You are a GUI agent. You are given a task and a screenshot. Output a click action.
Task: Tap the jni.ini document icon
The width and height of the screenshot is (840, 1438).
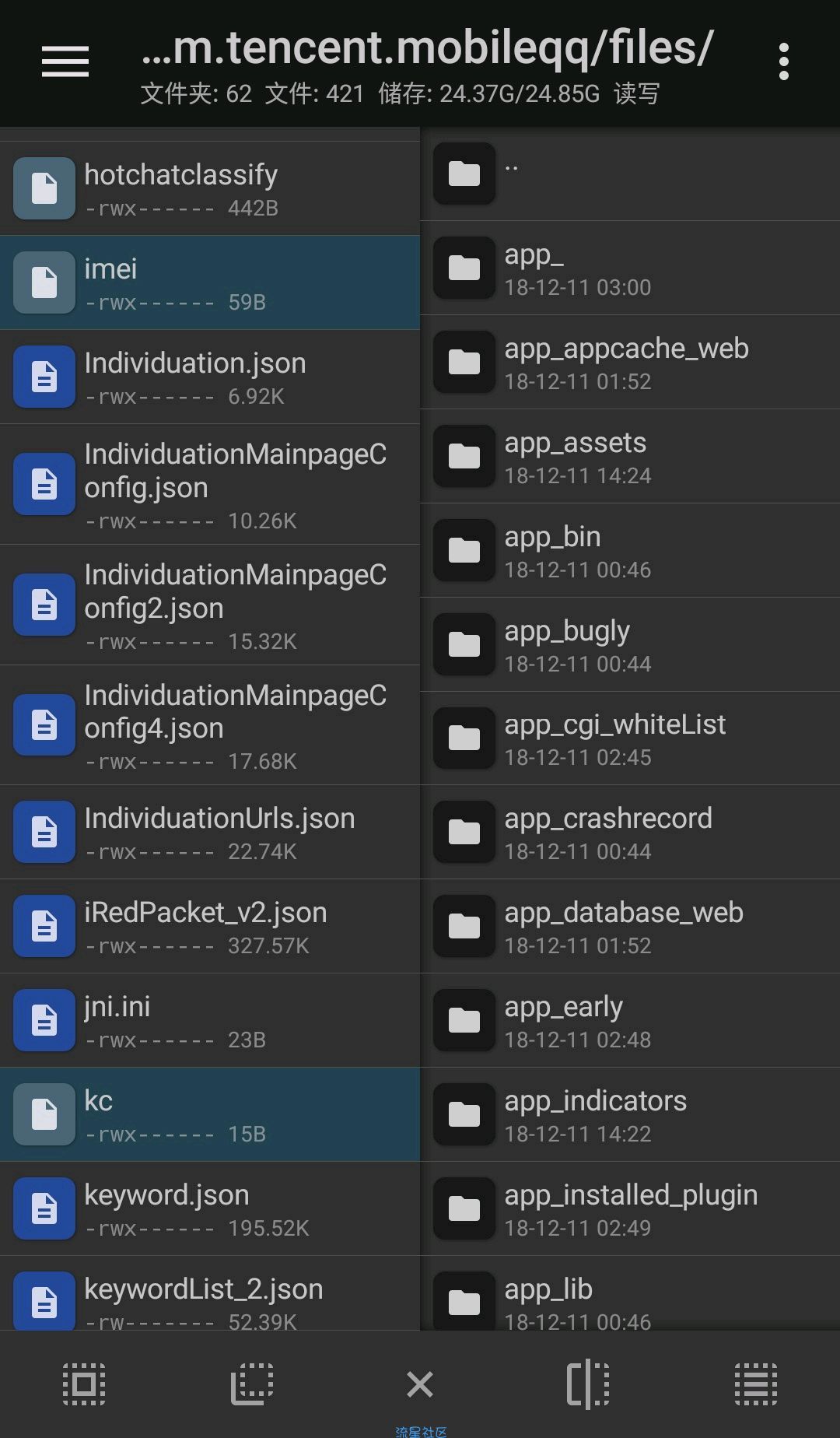pos(44,1020)
